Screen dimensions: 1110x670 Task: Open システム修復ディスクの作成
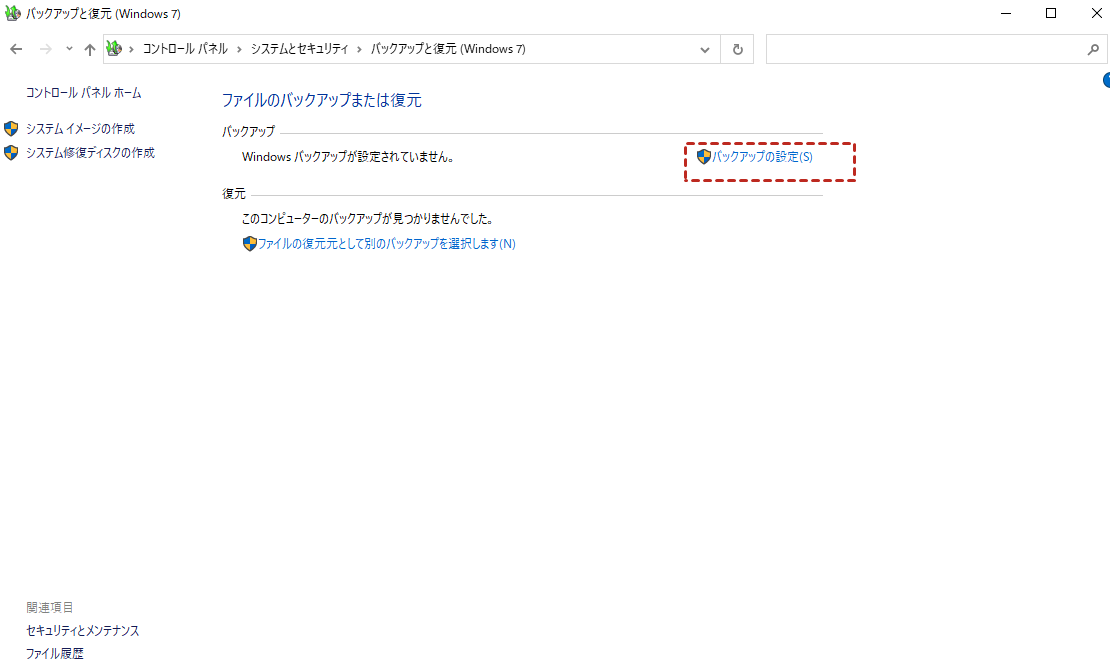(x=90, y=152)
